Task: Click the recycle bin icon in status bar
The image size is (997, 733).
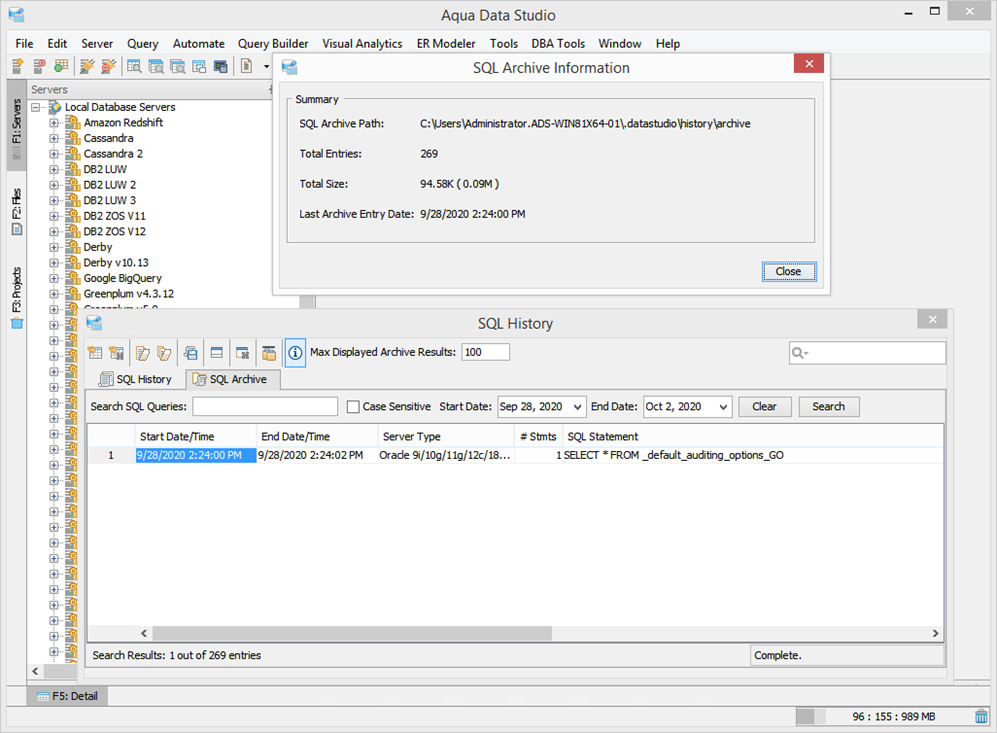Action: pyautogui.click(x=982, y=716)
